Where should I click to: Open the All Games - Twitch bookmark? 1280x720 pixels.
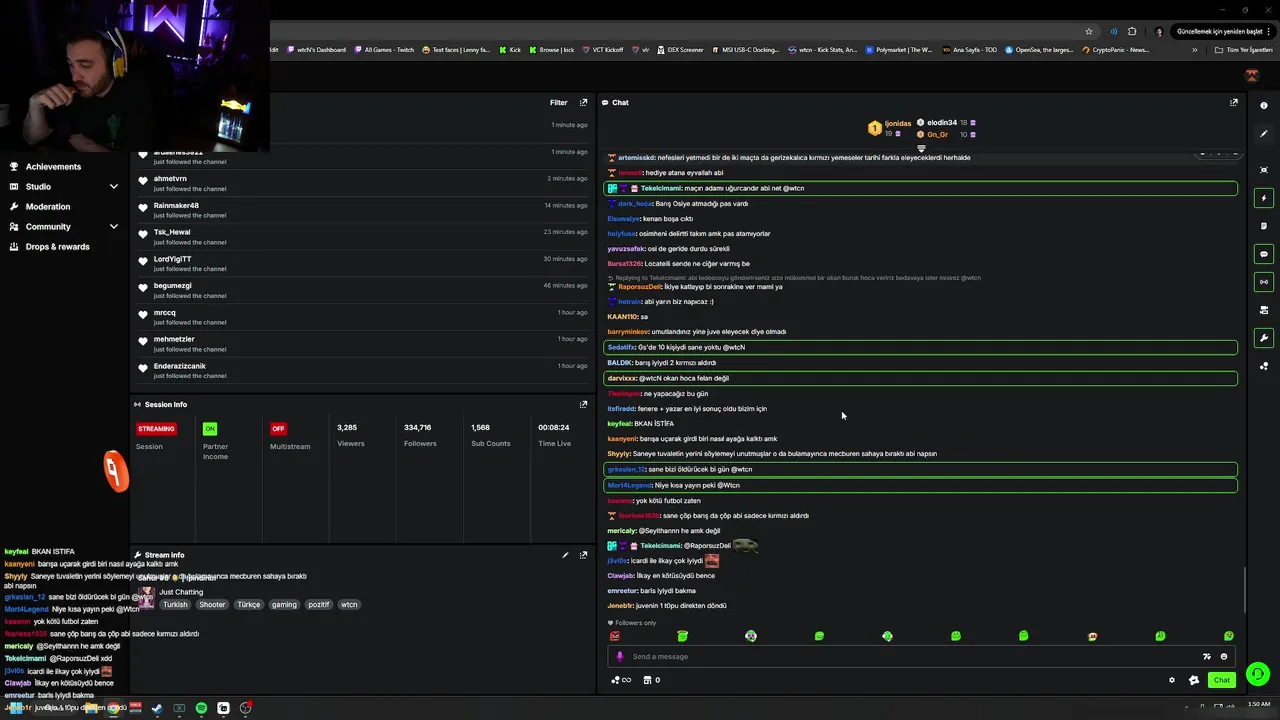383,50
